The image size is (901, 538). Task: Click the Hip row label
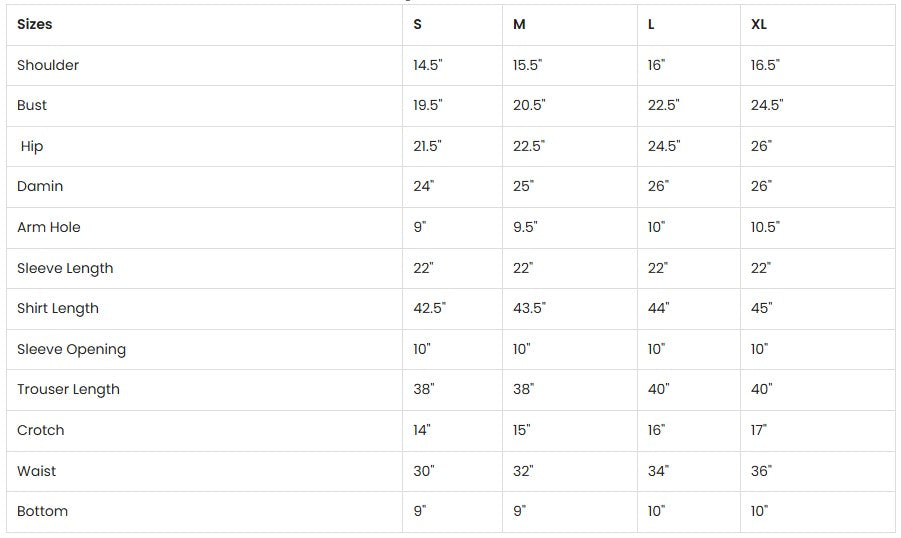coord(32,146)
